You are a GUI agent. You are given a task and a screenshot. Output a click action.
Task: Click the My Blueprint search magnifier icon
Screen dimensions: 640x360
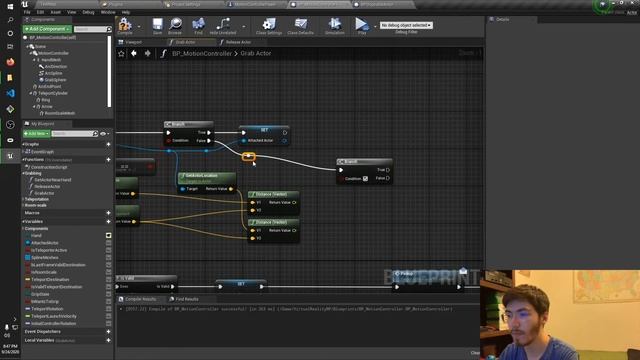coord(95,133)
